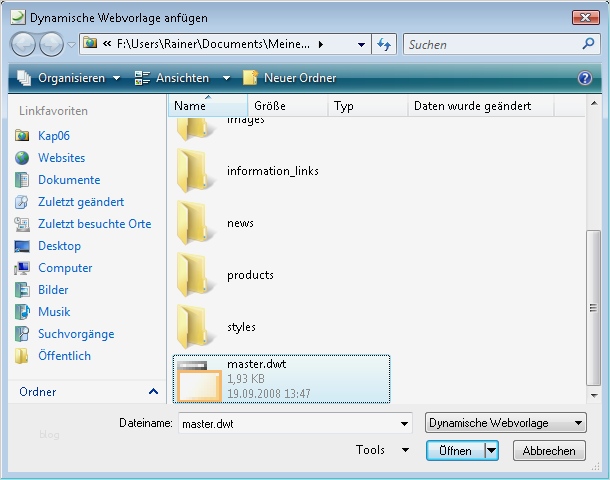Image resolution: width=610 pixels, height=480 pixels.
Task: Open Kap06 favorite link
Action: [x=54, y=136]
